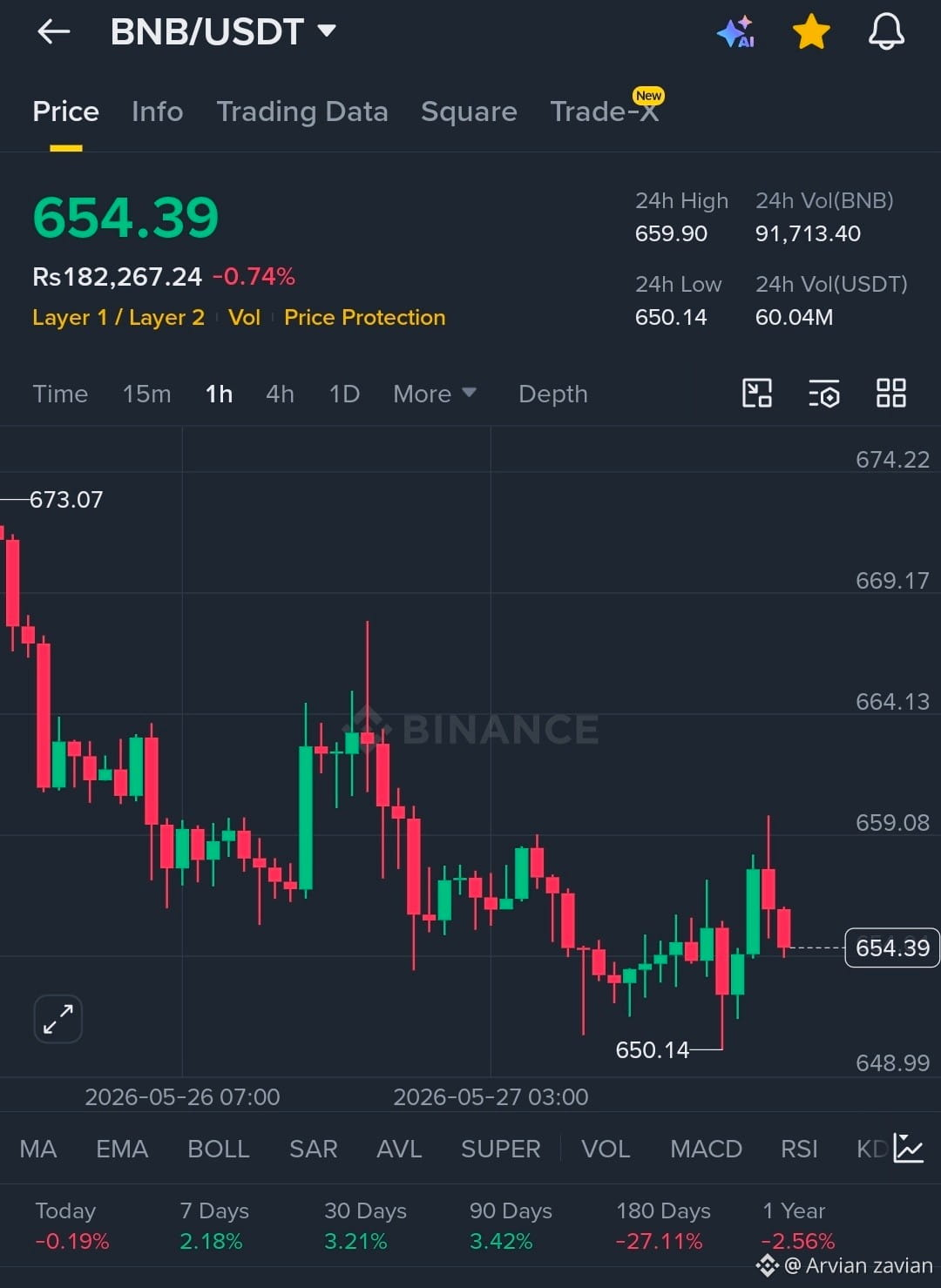The height and width of the screenshot is (1288, 941).
Task: Select the 1D interval
Action: pyautogui.click(x=344, y=394)
